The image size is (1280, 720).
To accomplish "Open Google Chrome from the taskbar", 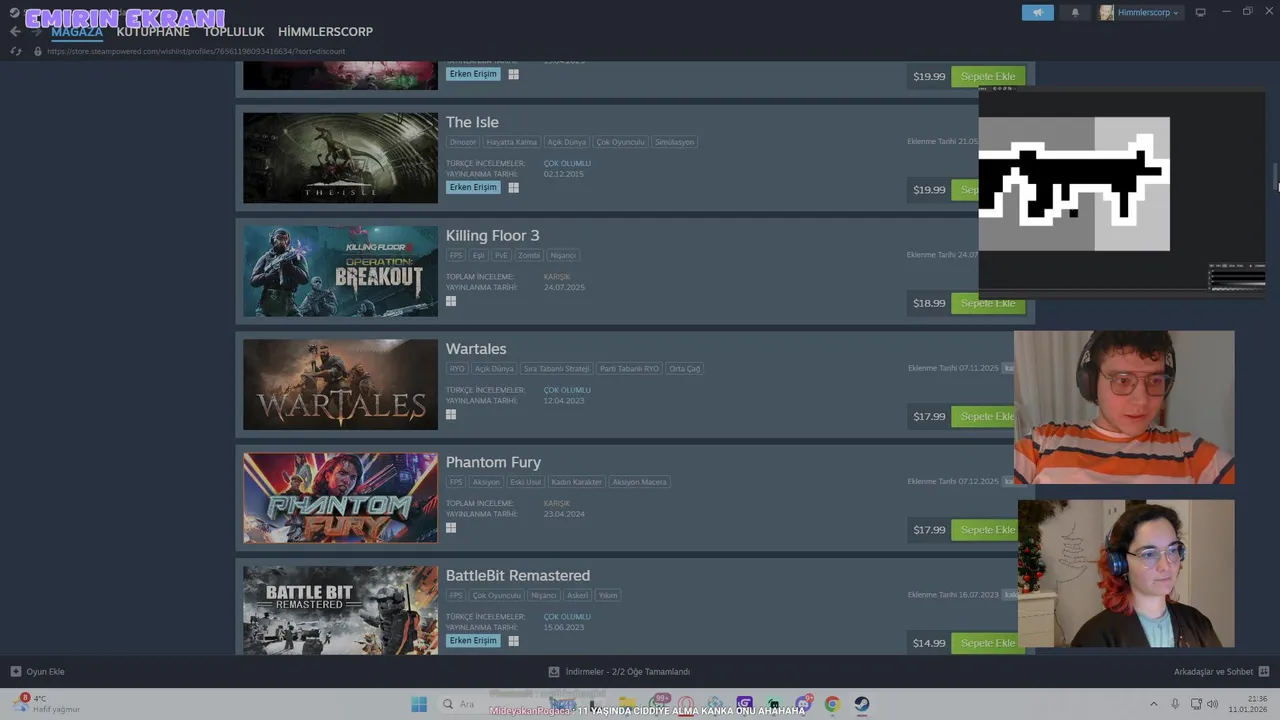I will tap(832, 704).
